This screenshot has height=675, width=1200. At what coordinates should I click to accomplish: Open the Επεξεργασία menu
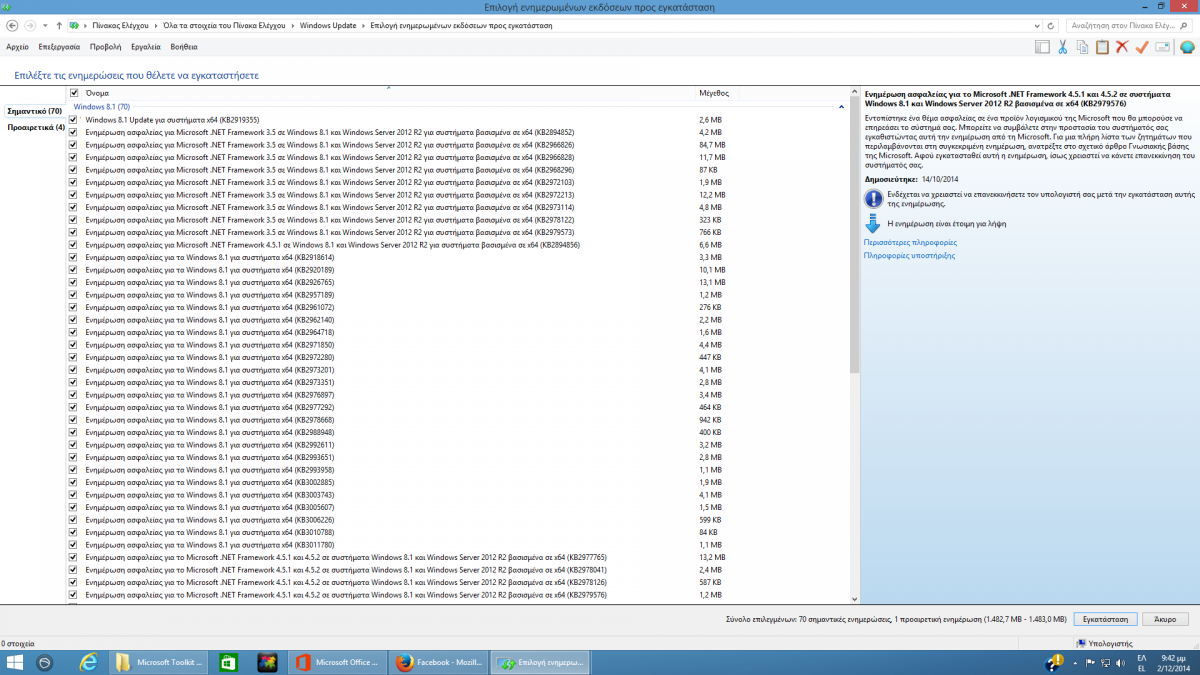(x=59, y=47)
